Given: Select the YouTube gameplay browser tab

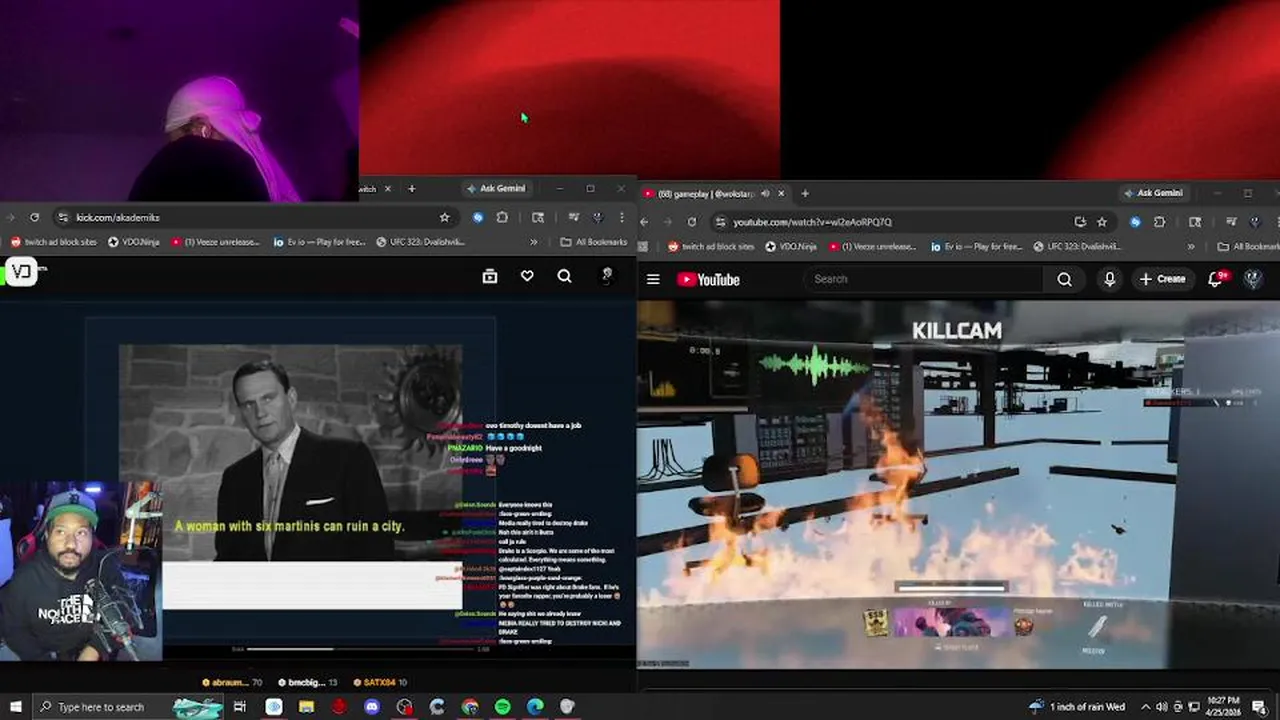Looking at the screenshot, I should tap(715, 193).
